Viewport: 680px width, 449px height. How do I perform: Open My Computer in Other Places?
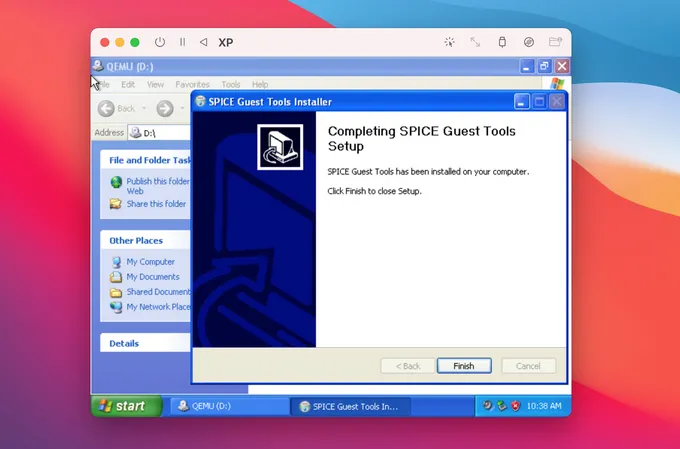pos(150,262)
